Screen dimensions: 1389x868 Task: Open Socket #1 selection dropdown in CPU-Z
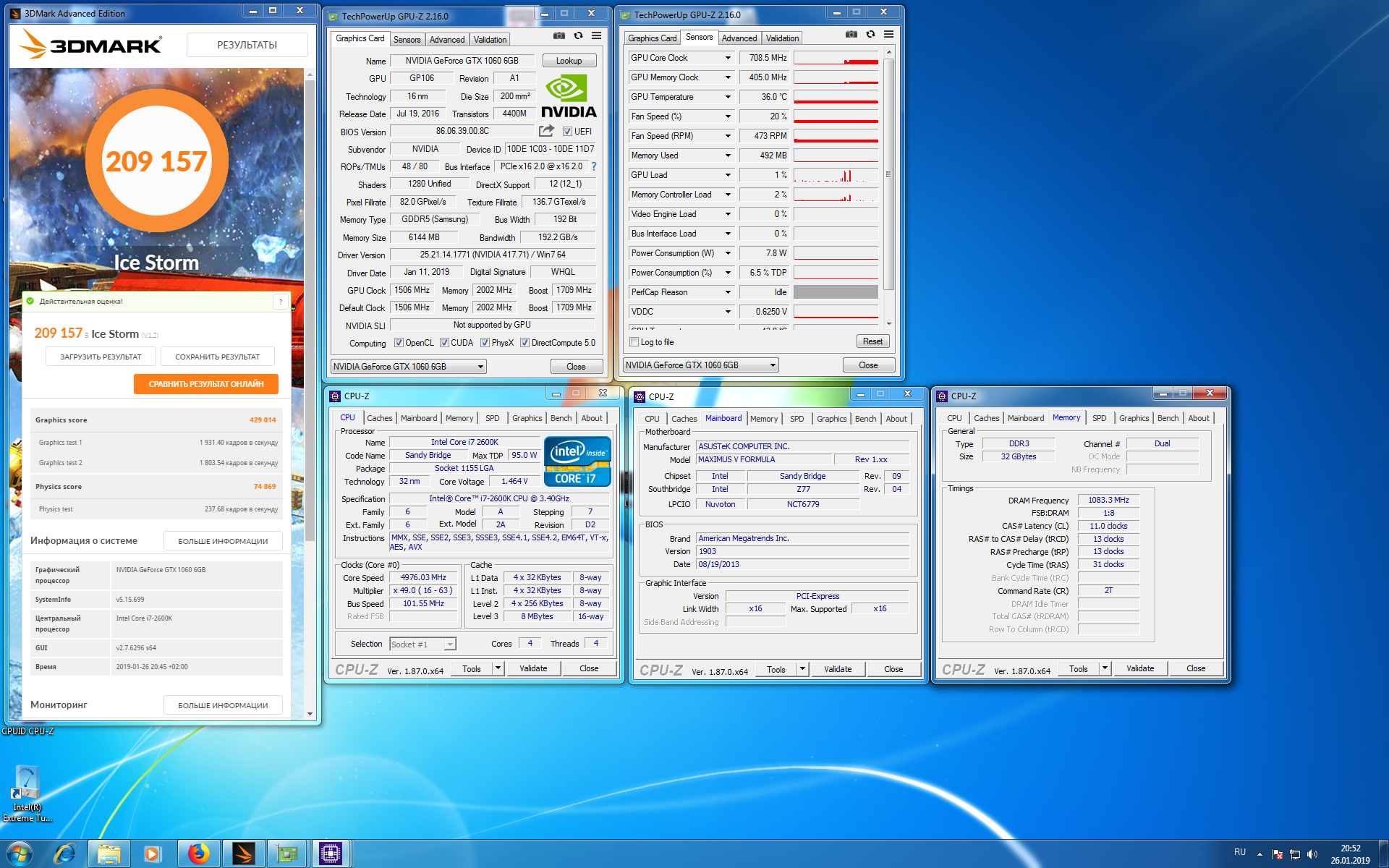[422, 644]
